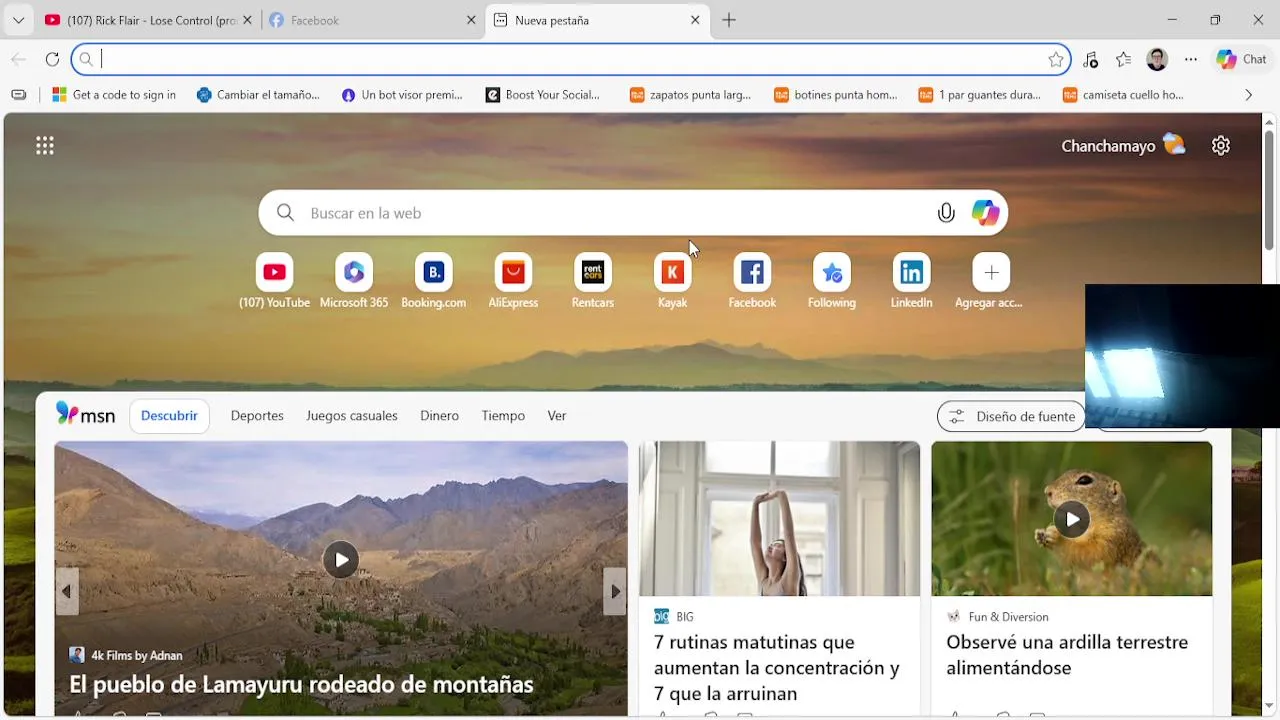Image resolution: width=1280 pixels, height=720 pixels.
Task: View the Chanchamayo weather icon
Action: coord(1174,145)
